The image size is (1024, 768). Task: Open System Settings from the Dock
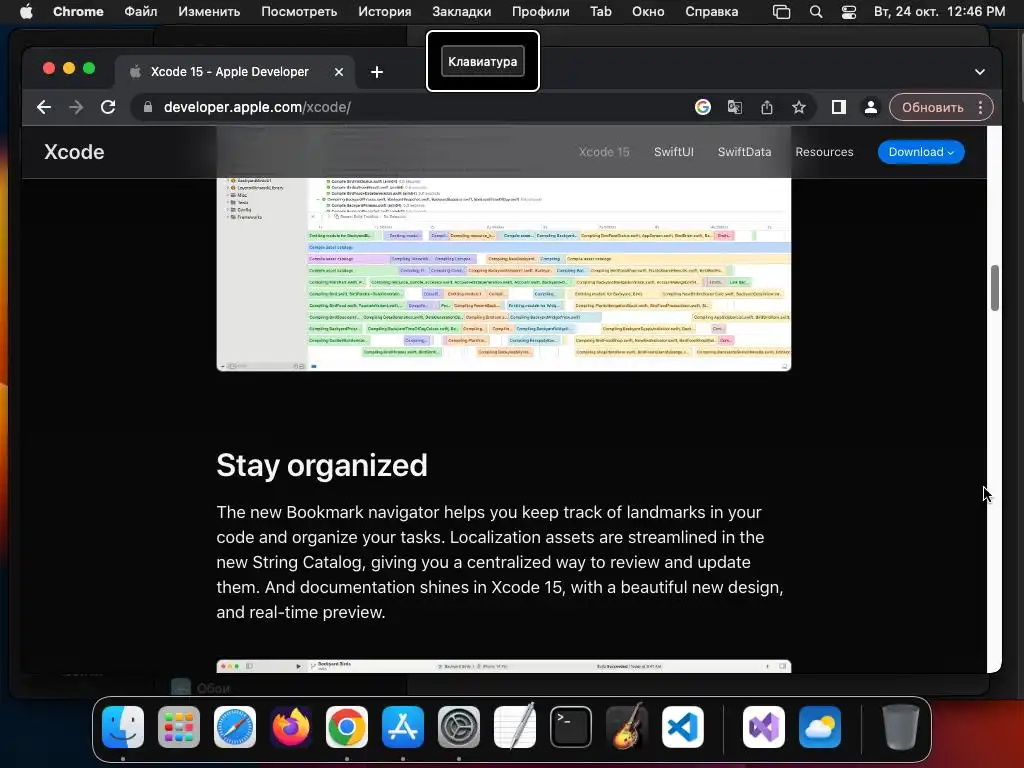pos(458,727)
